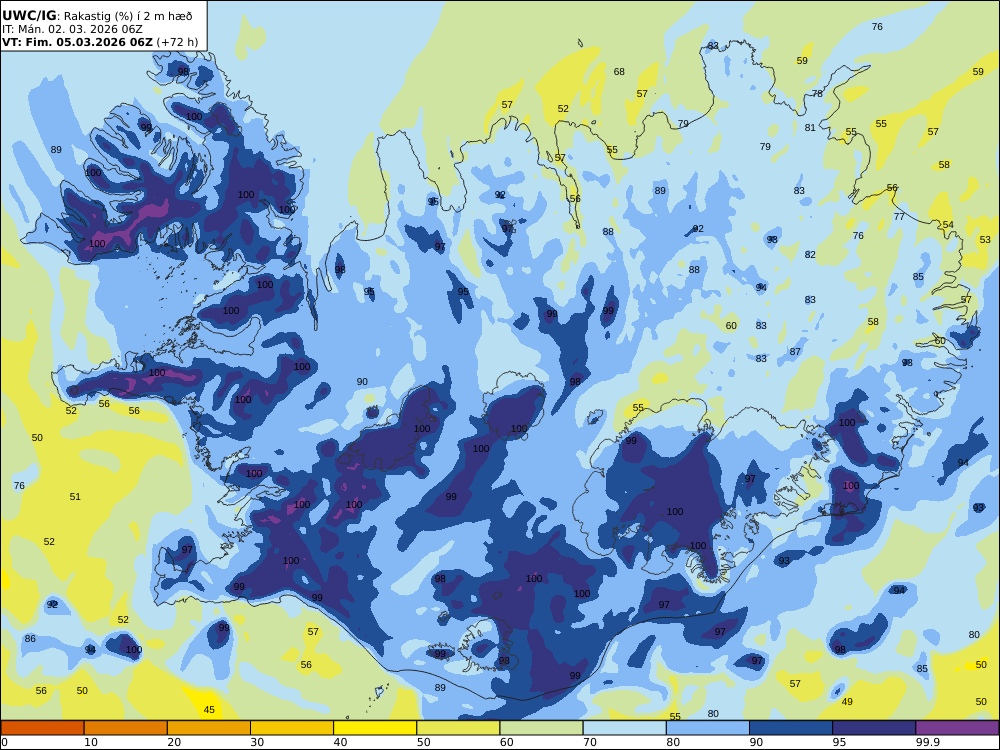This screenshot has width=1000, height=750.
Task: Select the purple 99.9+ legend swatch
Action: 957,728
